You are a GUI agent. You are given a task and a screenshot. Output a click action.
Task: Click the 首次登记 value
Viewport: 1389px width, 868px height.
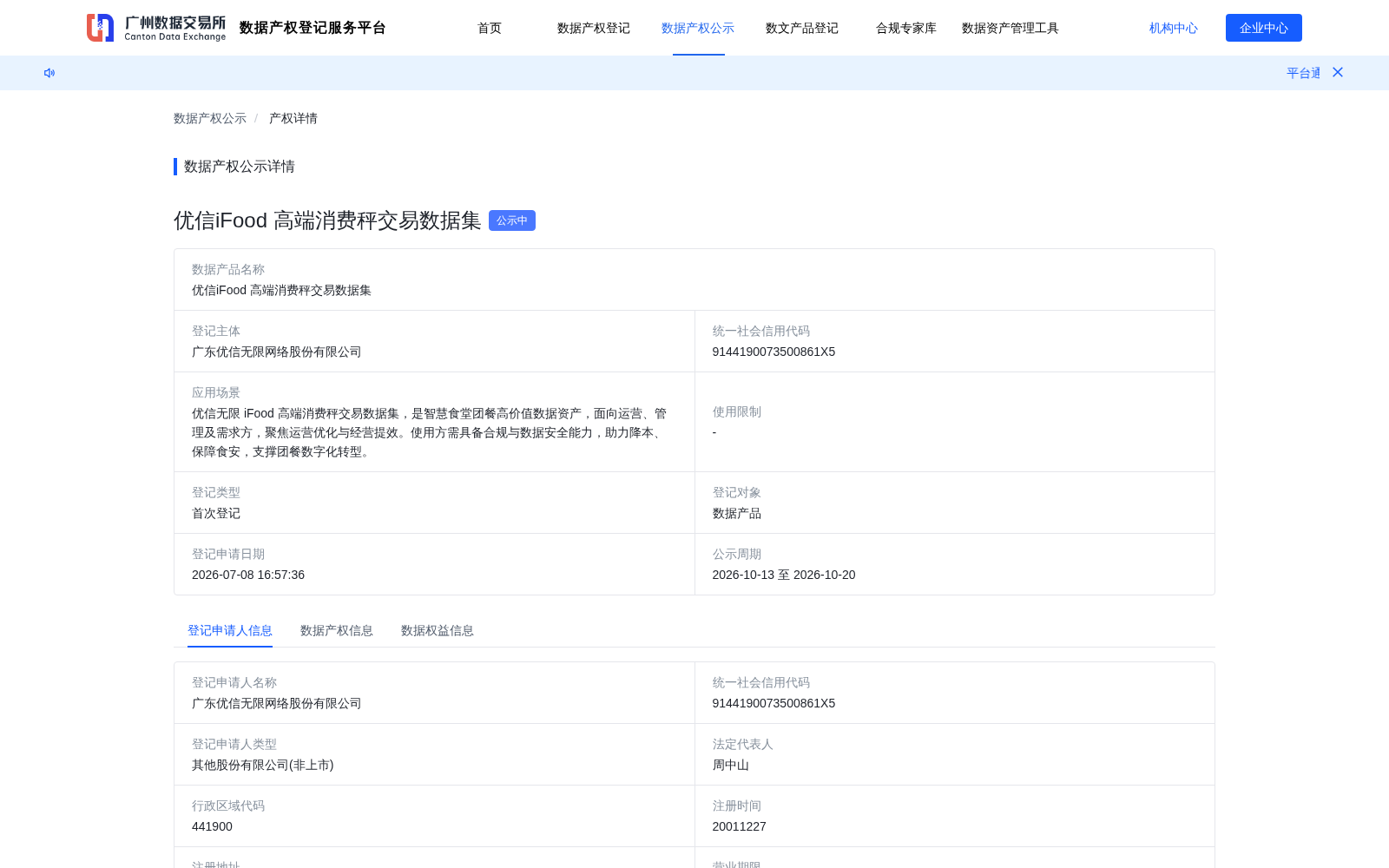point(216,513)
